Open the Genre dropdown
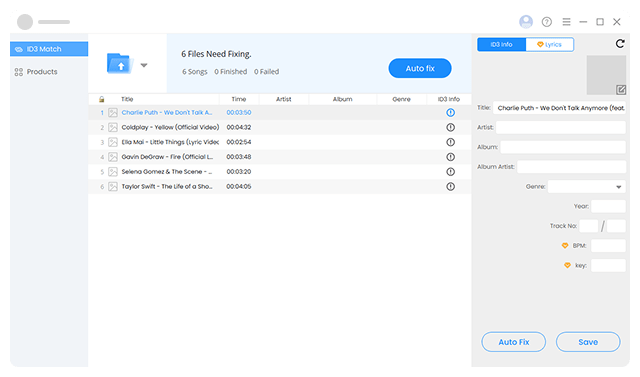640x377 pixels. tap(587, 186)
